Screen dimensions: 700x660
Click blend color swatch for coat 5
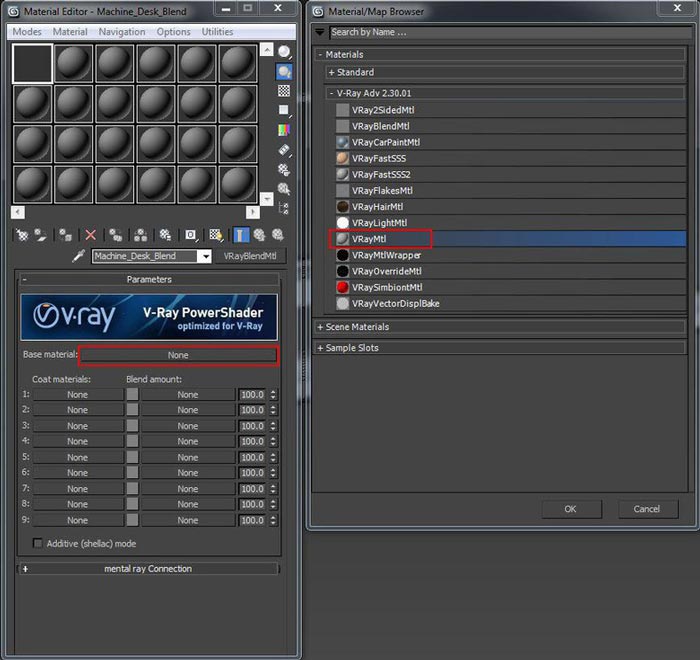point(132,457)
